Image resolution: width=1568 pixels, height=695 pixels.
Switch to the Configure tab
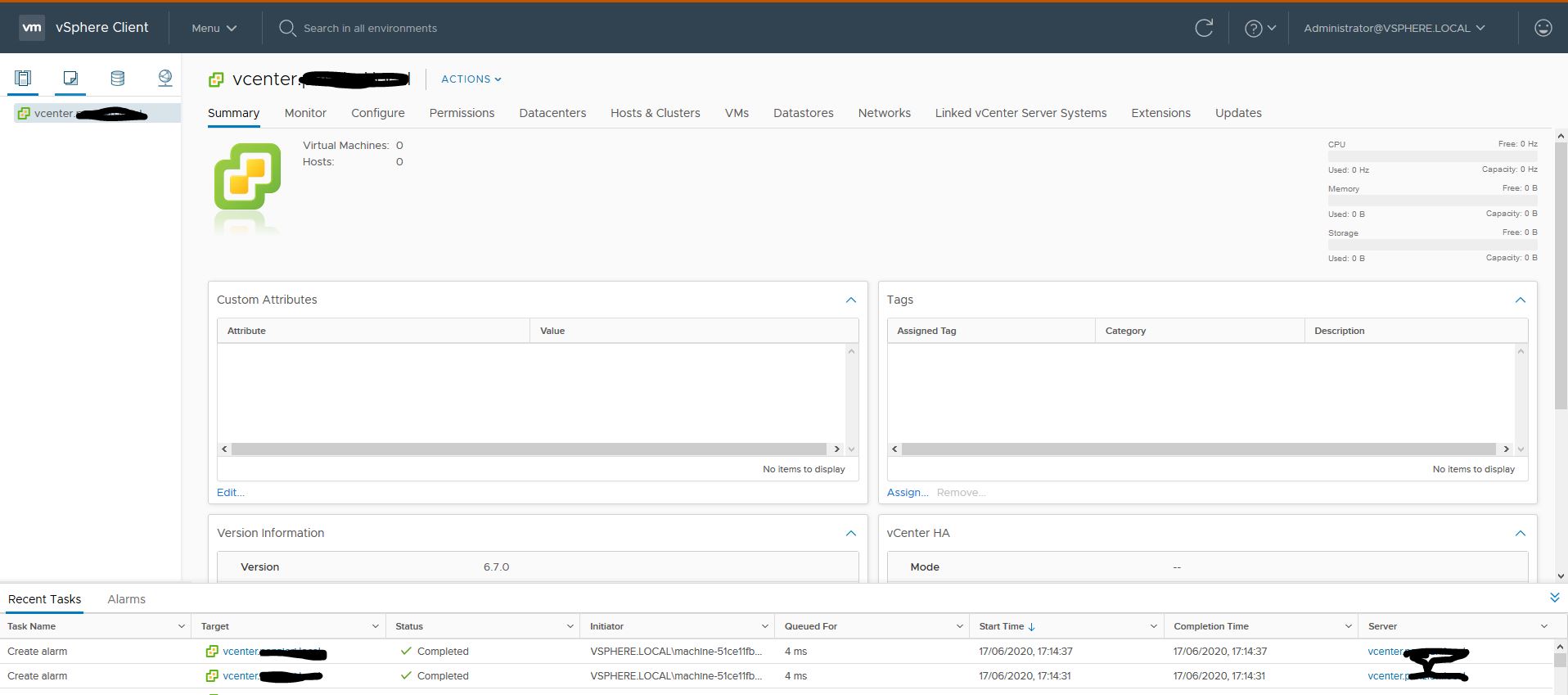coord(378,113)
